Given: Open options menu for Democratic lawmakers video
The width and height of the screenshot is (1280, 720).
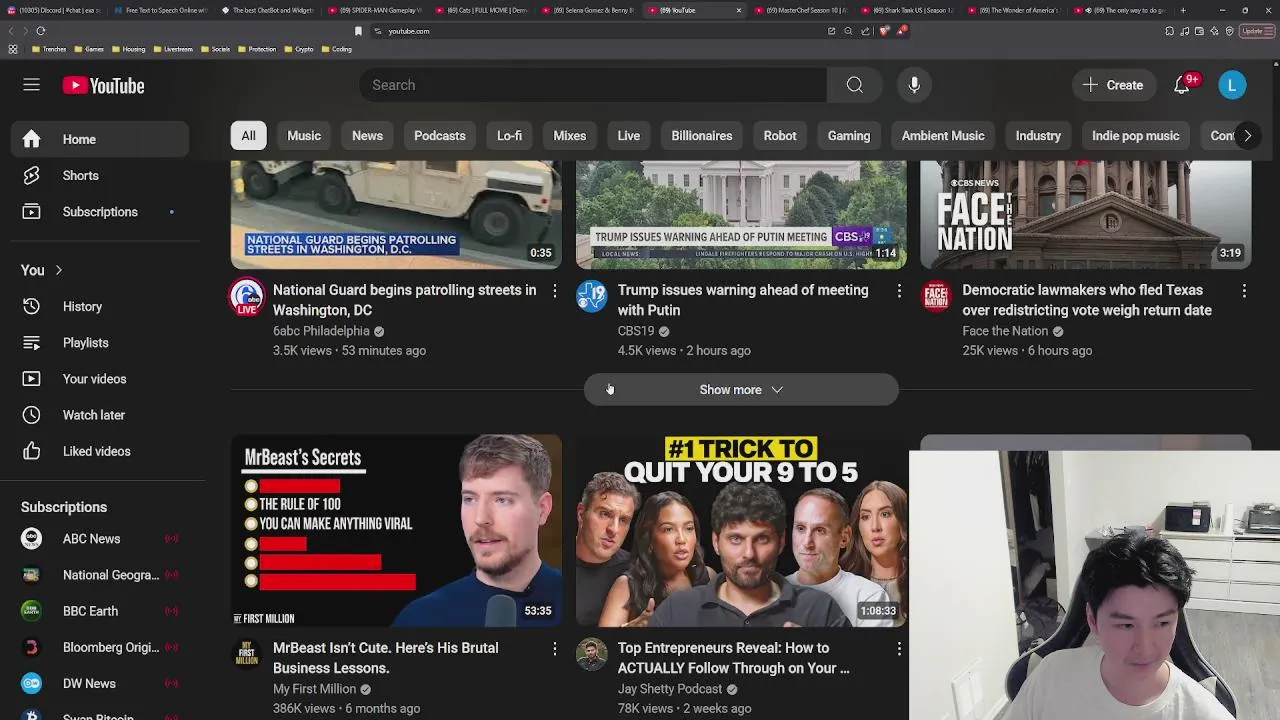Looking at the screenshot, I should [1244, 290].
